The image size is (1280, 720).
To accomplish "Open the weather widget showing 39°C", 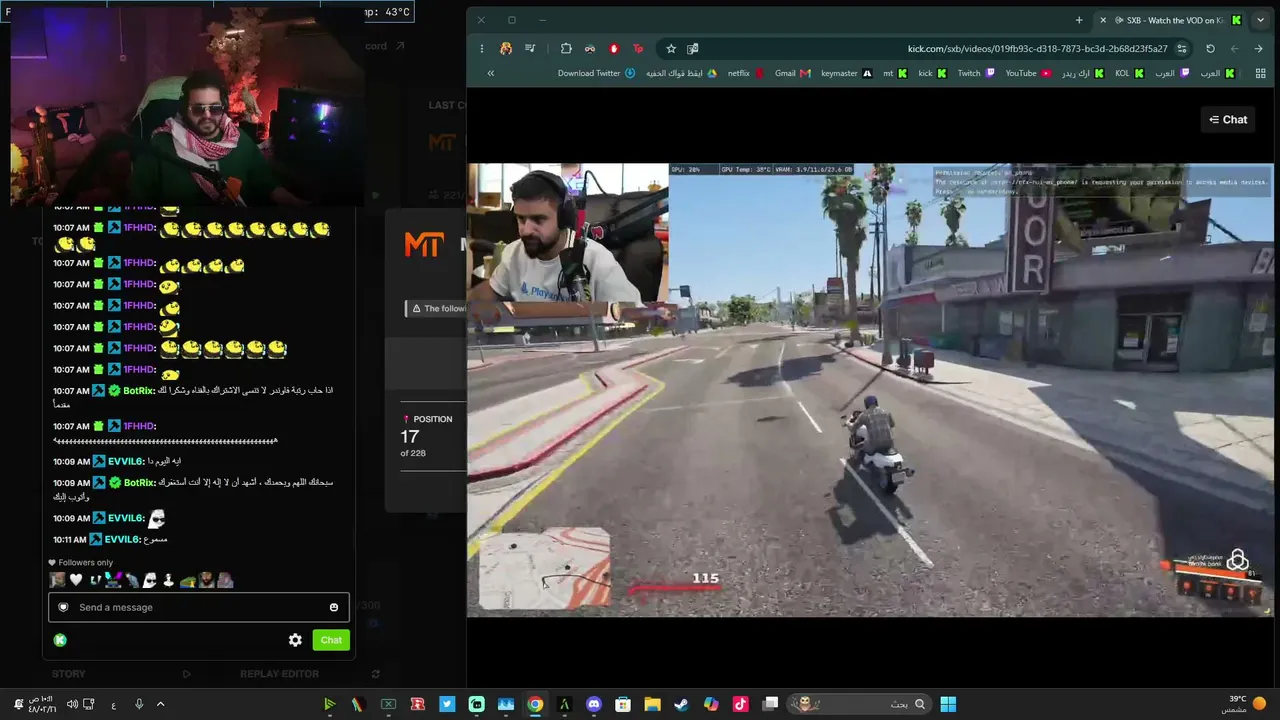I will tap(1245, 704).
